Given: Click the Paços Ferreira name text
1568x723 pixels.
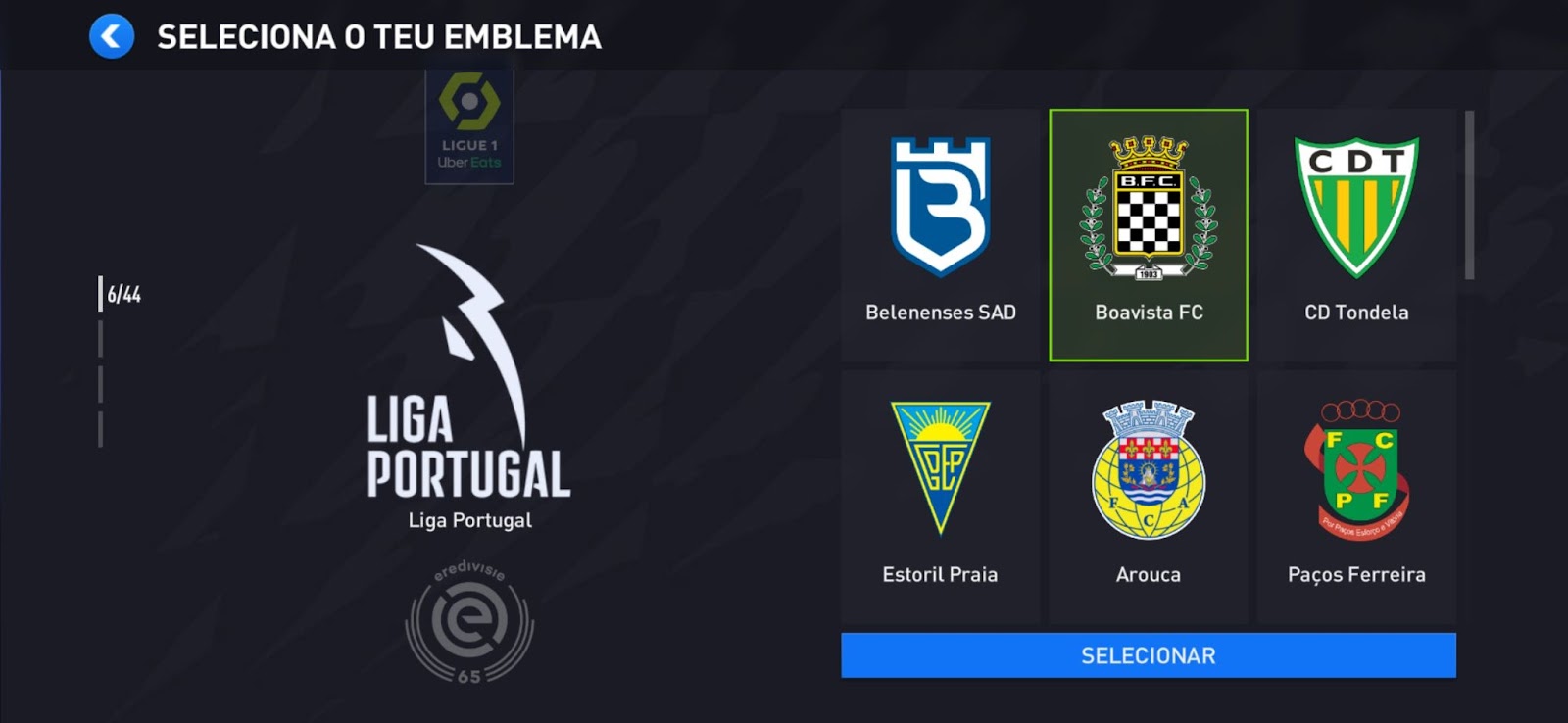Looking at the screenshot, I should [x=1356, y=575].
